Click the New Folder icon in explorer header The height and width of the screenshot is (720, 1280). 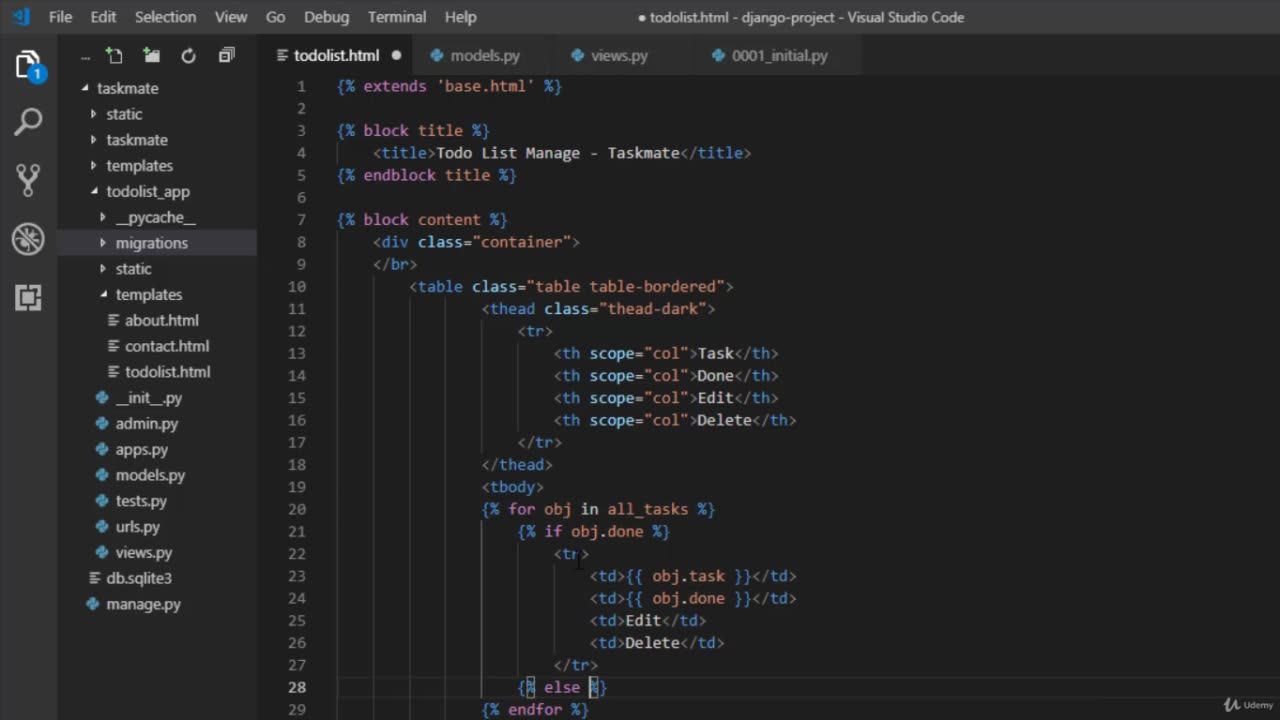pyautogui.click(x=151, y=56)
